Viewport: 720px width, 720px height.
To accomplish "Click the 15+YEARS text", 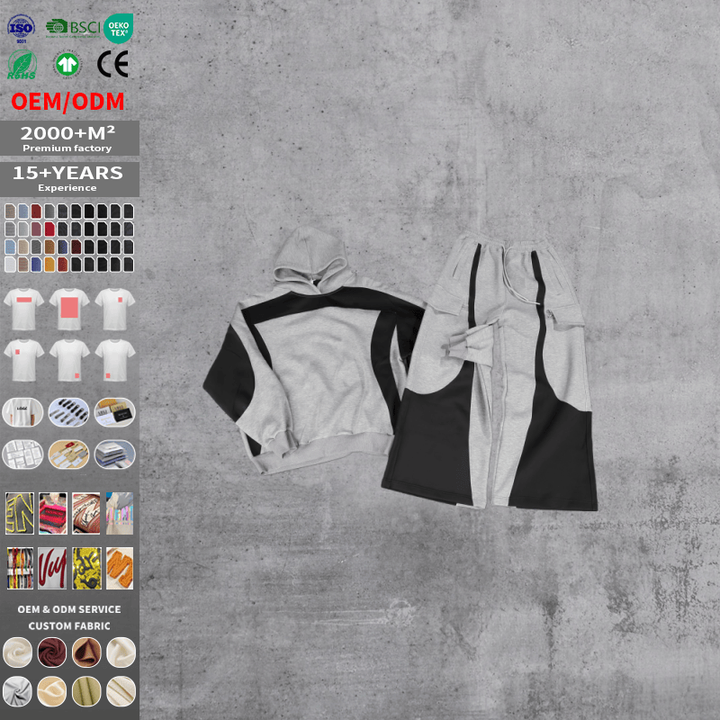I will tap(68, 173).
